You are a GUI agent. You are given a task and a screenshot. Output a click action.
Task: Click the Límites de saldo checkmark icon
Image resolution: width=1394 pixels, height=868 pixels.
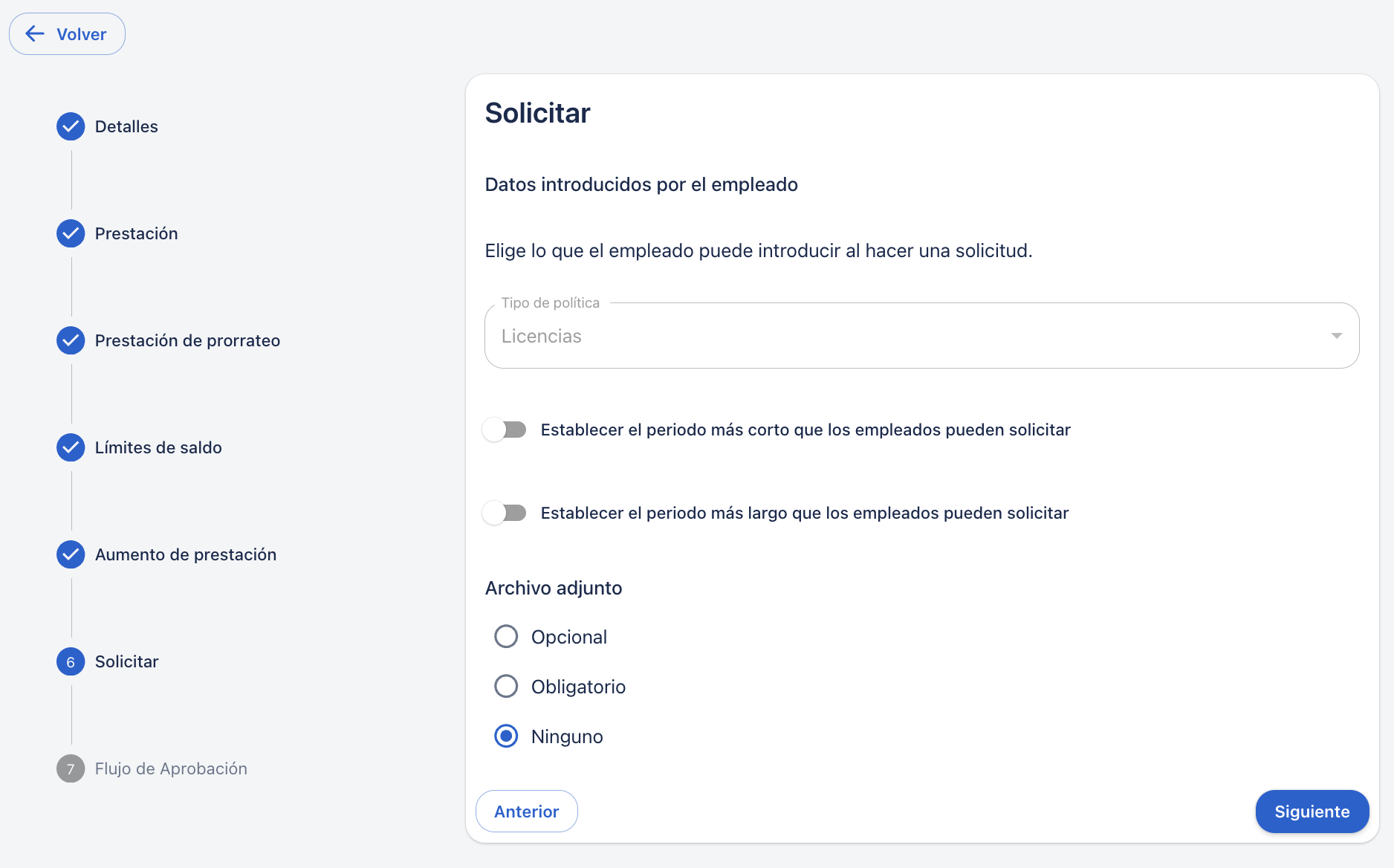71,447
